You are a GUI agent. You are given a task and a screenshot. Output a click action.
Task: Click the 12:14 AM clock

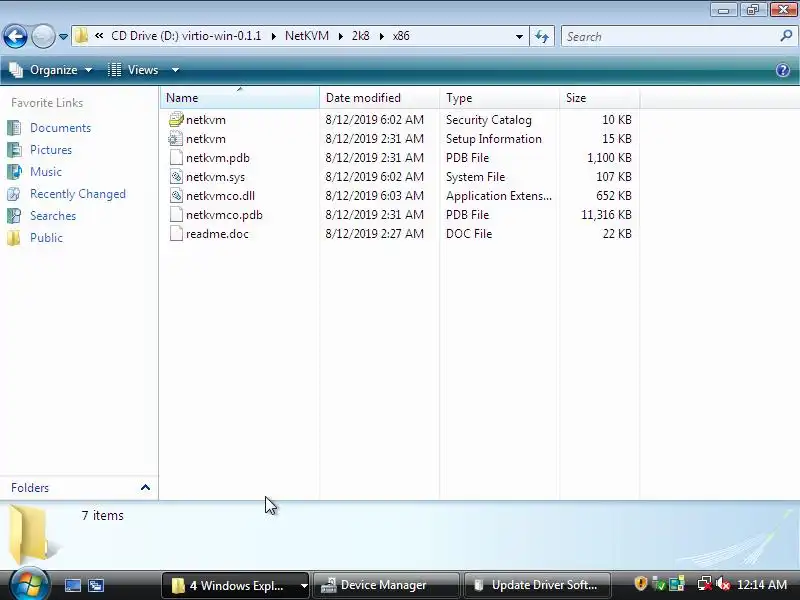point(762,585)
